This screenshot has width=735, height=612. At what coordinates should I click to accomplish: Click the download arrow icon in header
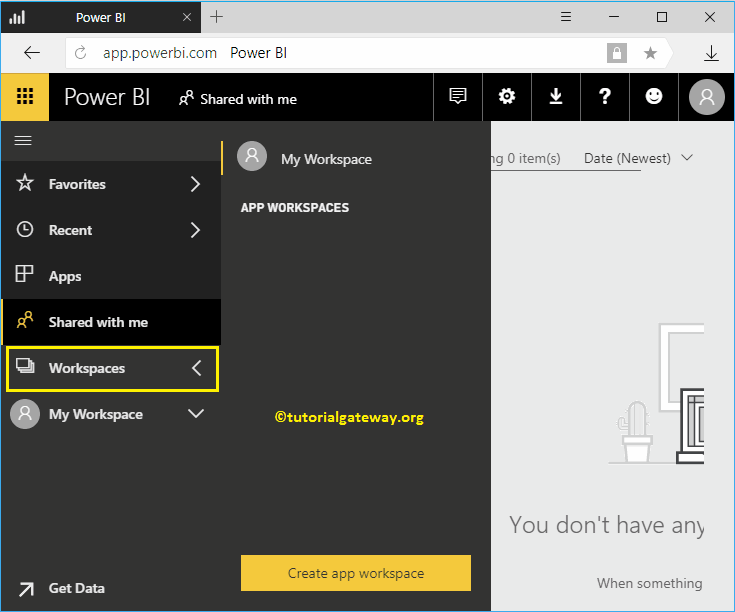pos(556,97)
